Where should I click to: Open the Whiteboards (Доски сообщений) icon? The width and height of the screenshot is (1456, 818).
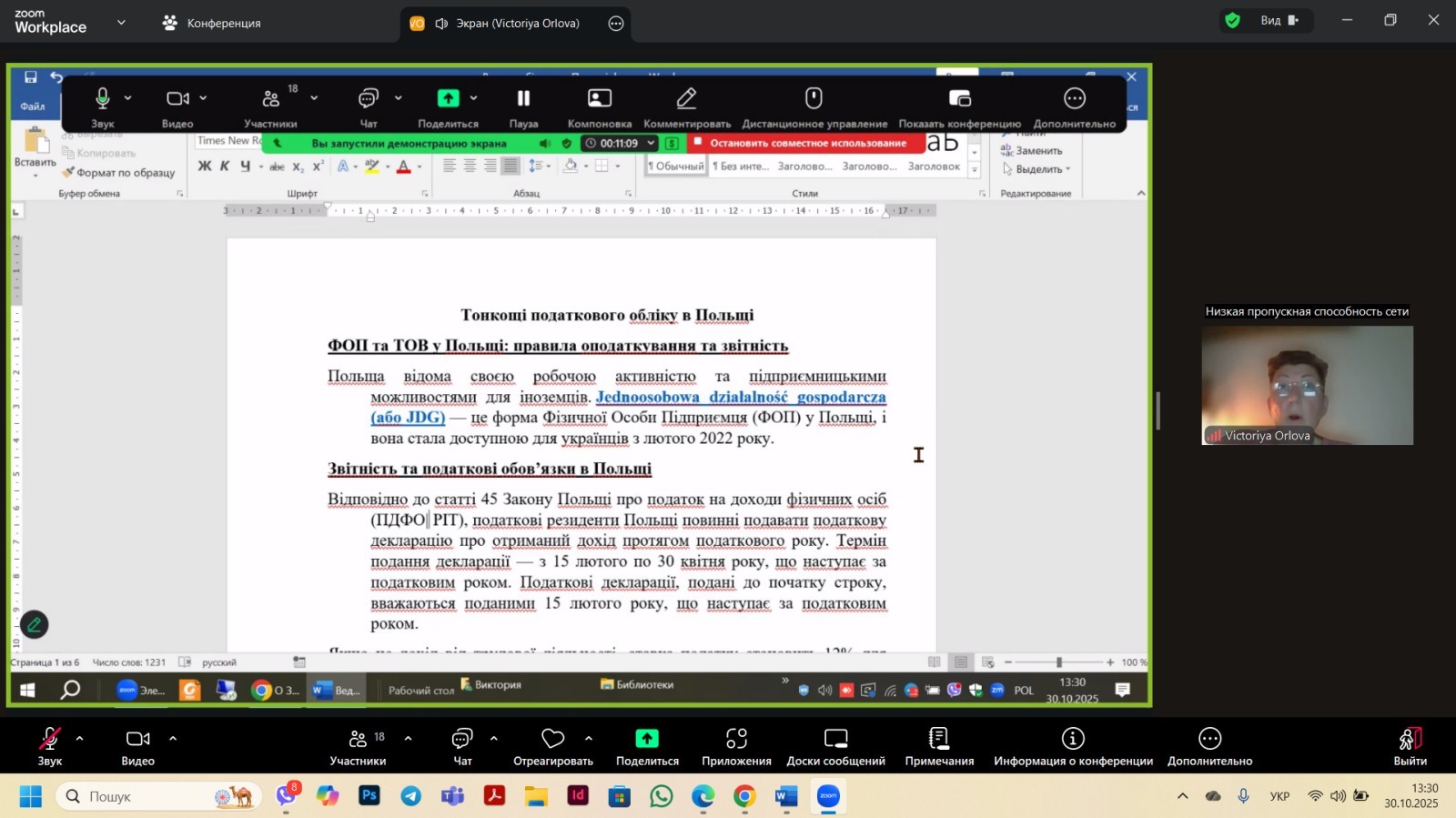tap(835, 739)
